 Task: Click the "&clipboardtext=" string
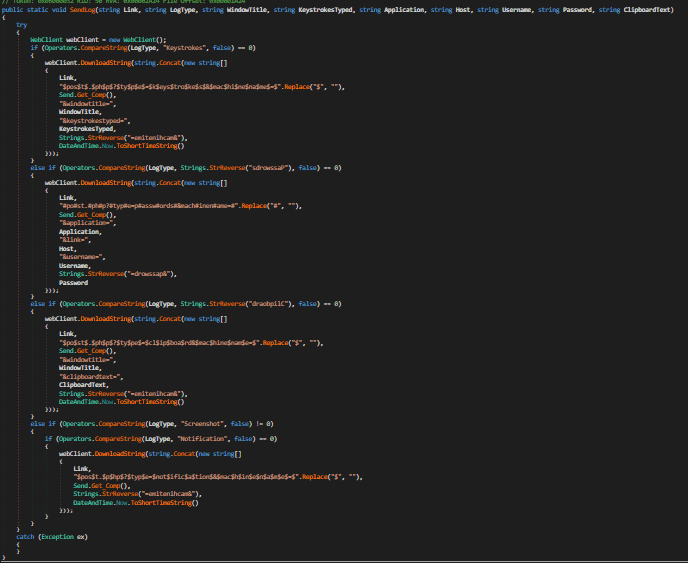(x=91, y=377)
